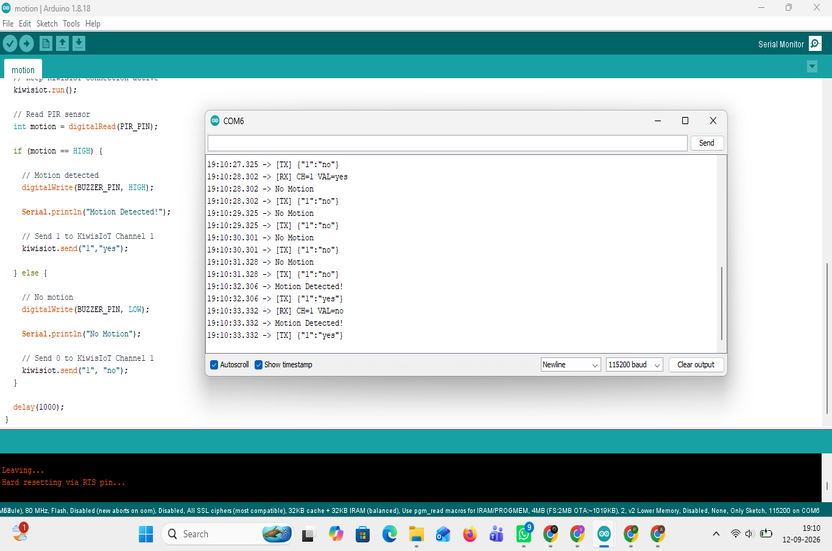Viewport: 832px width, 551px height.
Task: Open the Sketch menu
Action: coord(47,23)
